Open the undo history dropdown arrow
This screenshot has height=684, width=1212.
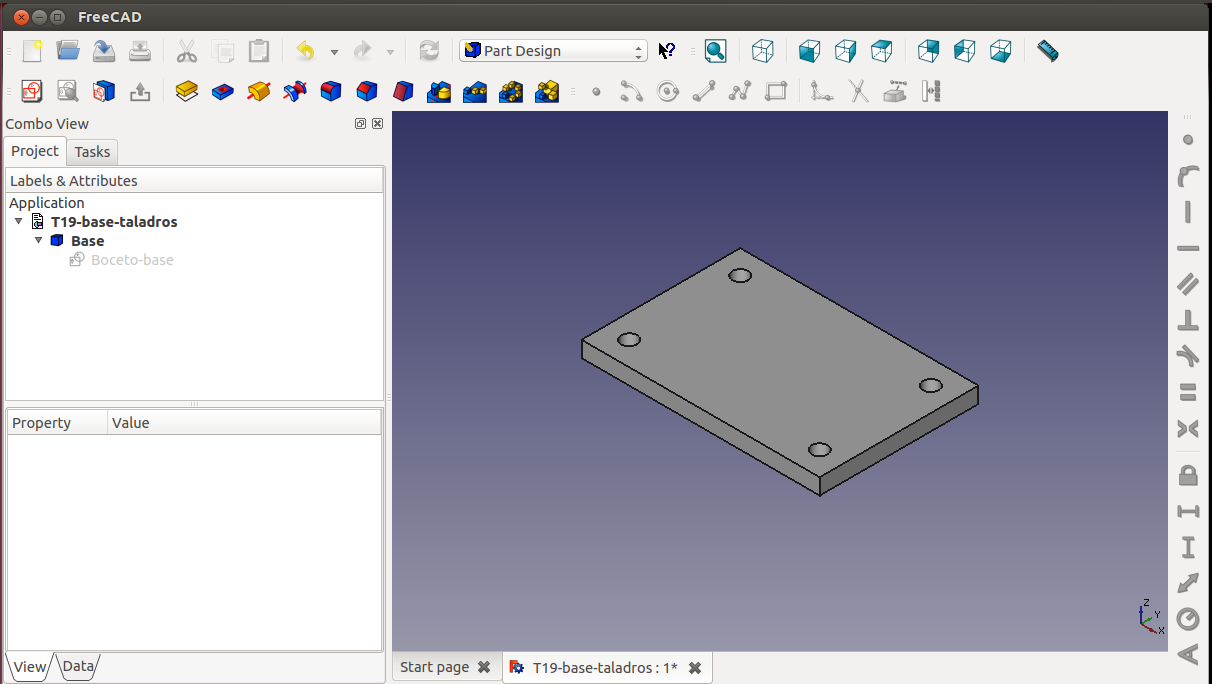[x=334, y=52]
